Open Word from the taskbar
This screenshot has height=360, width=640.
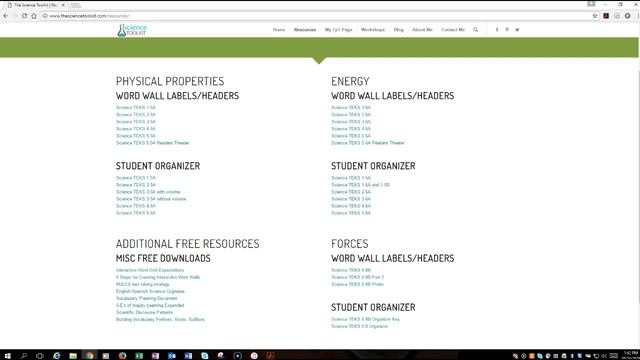[188, 356]
